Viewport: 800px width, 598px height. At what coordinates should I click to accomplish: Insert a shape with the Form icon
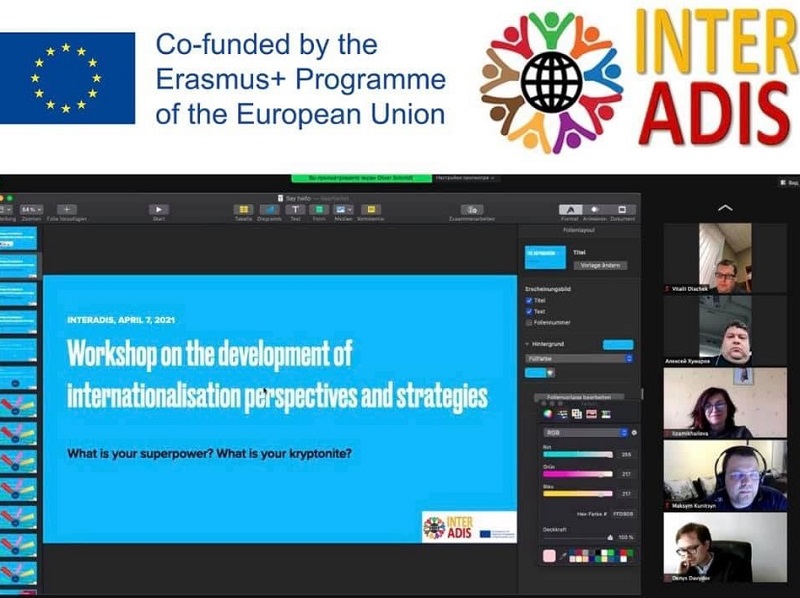319,210
